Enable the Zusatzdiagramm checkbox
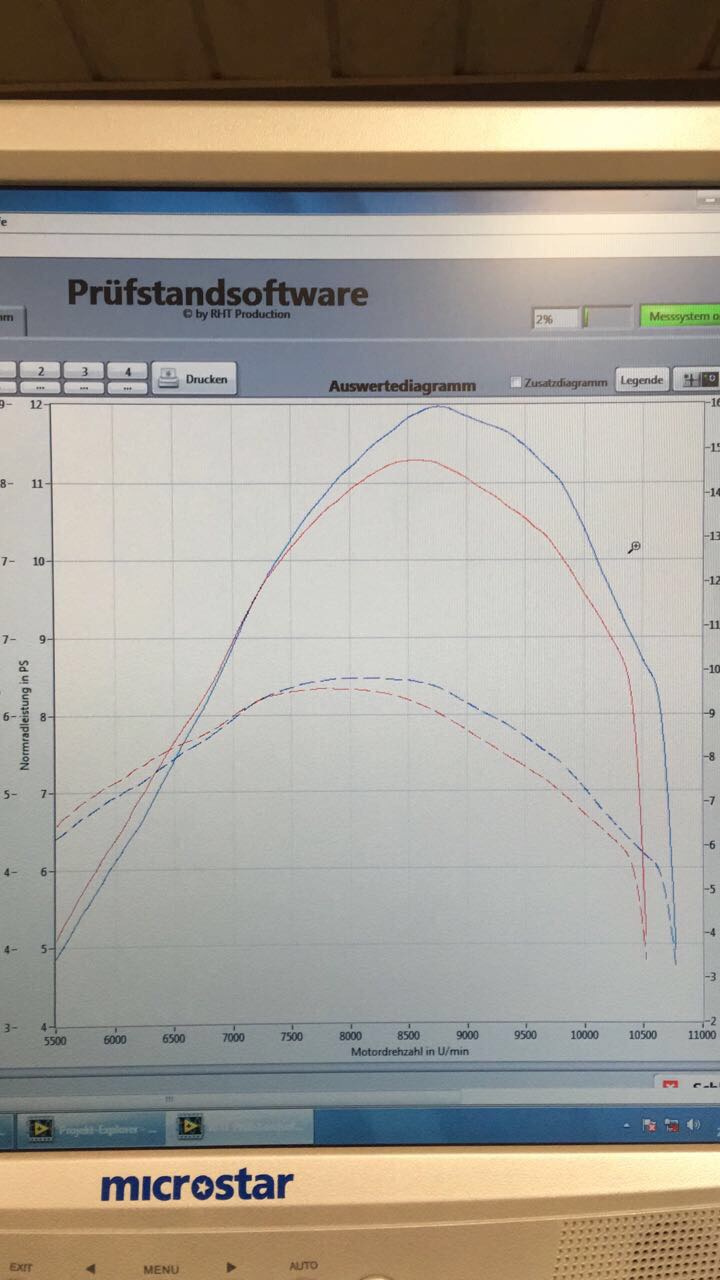The height and width of the screenshot is (1280, 720). (x=516, y=382)
